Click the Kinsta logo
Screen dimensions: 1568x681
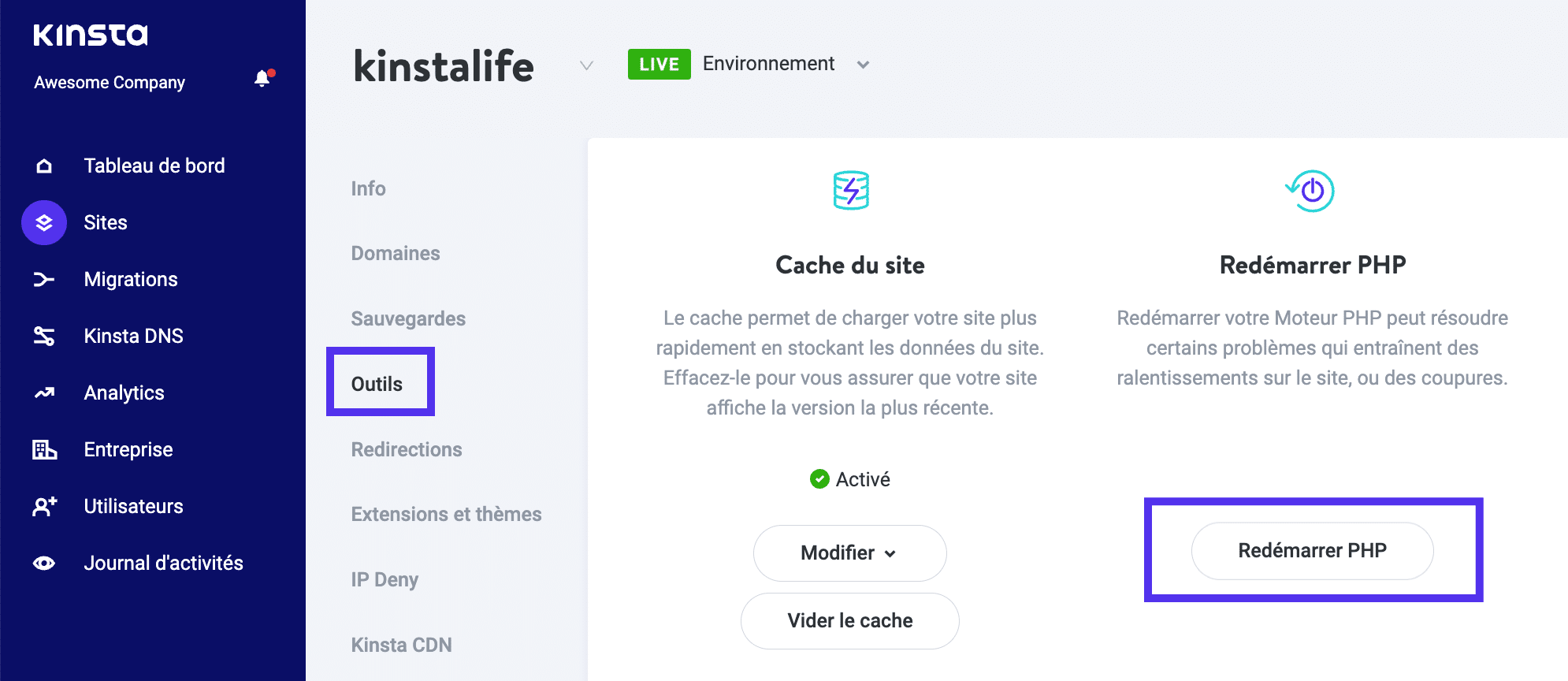pyautogui.click(x=91, y=35)
